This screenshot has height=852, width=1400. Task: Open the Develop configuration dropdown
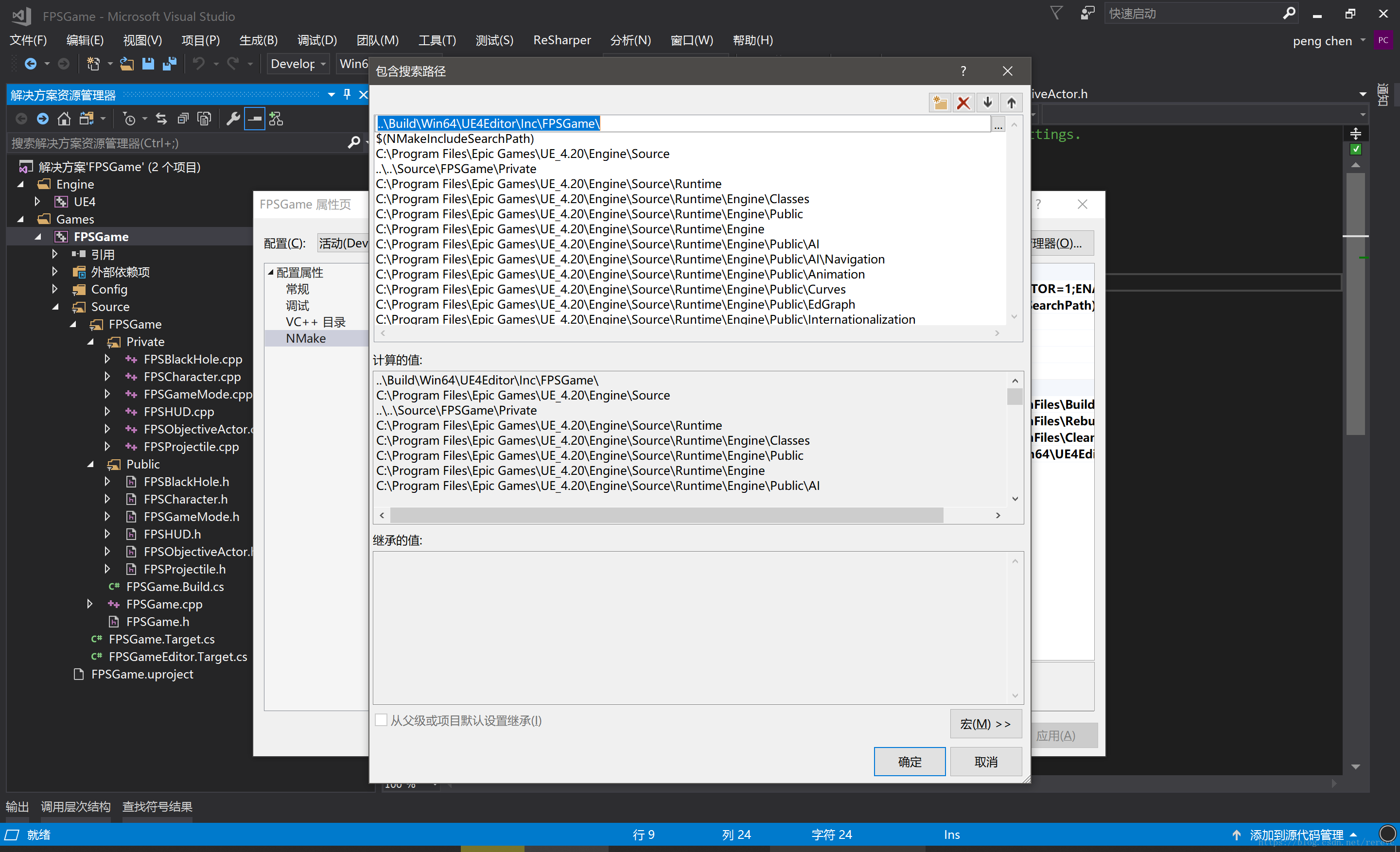point(297,64)
